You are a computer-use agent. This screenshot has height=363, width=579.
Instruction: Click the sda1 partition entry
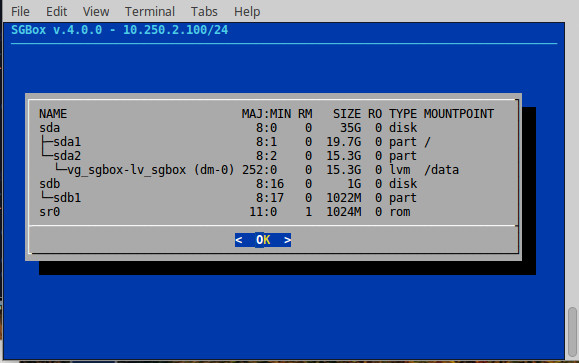[67, 142]
